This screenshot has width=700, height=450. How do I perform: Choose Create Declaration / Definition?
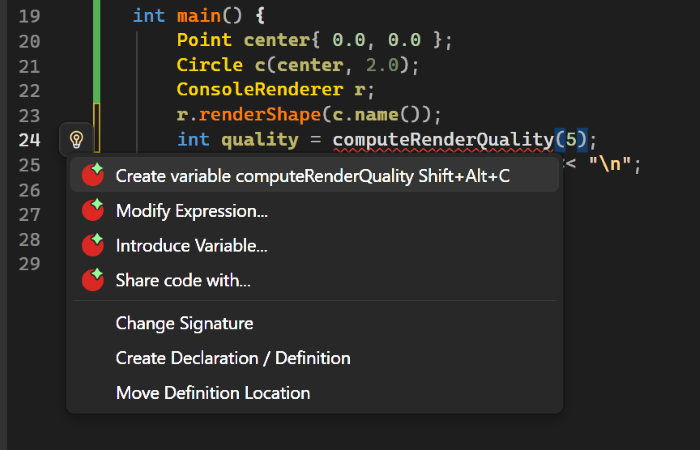coord(233,358)
